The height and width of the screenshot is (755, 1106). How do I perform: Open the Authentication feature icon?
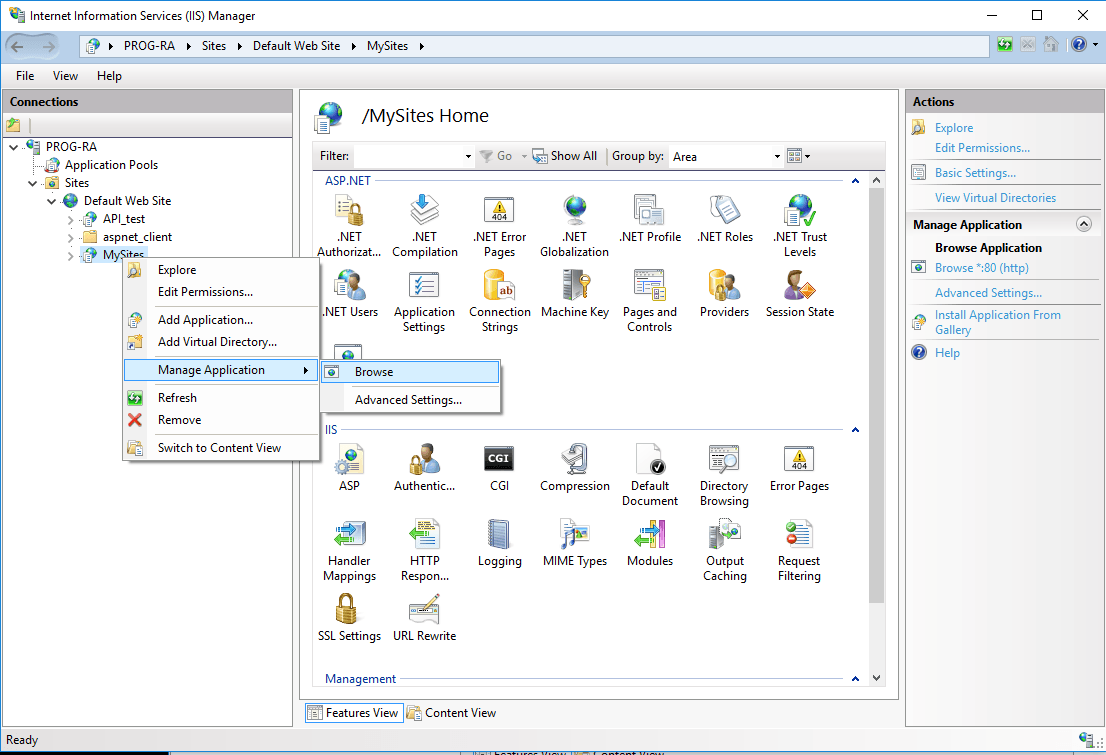click(x=425, y=459)
